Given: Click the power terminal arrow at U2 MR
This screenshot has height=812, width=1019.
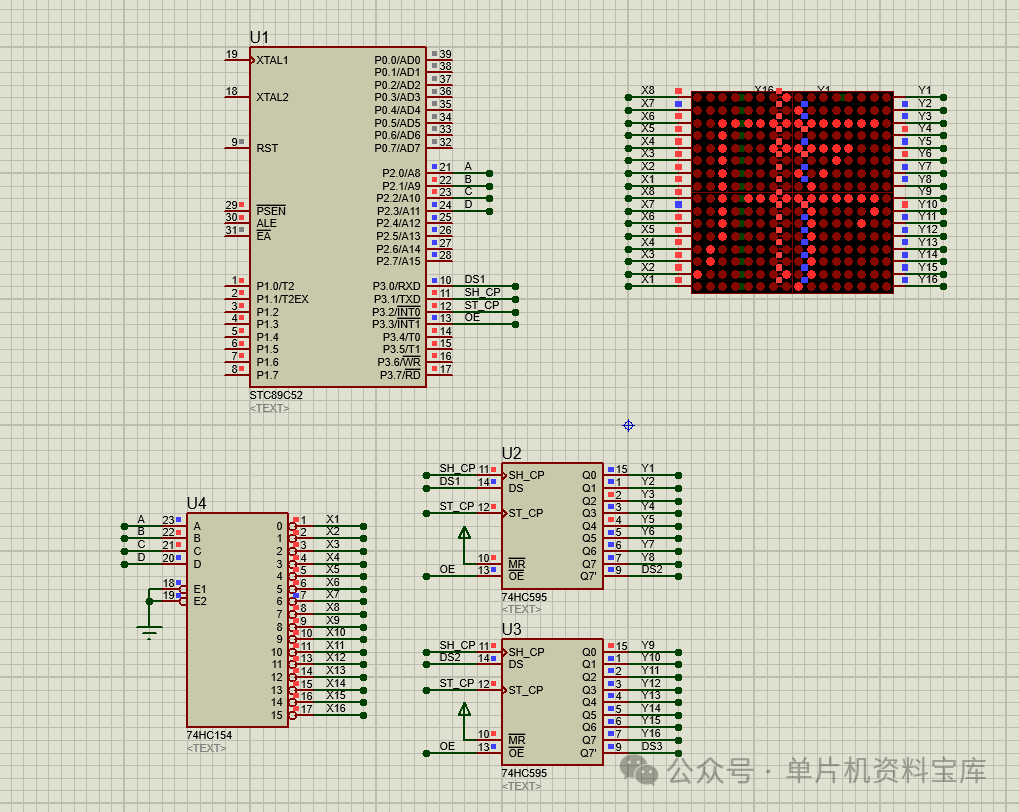Looking at the screenshot, I should 464,533.
